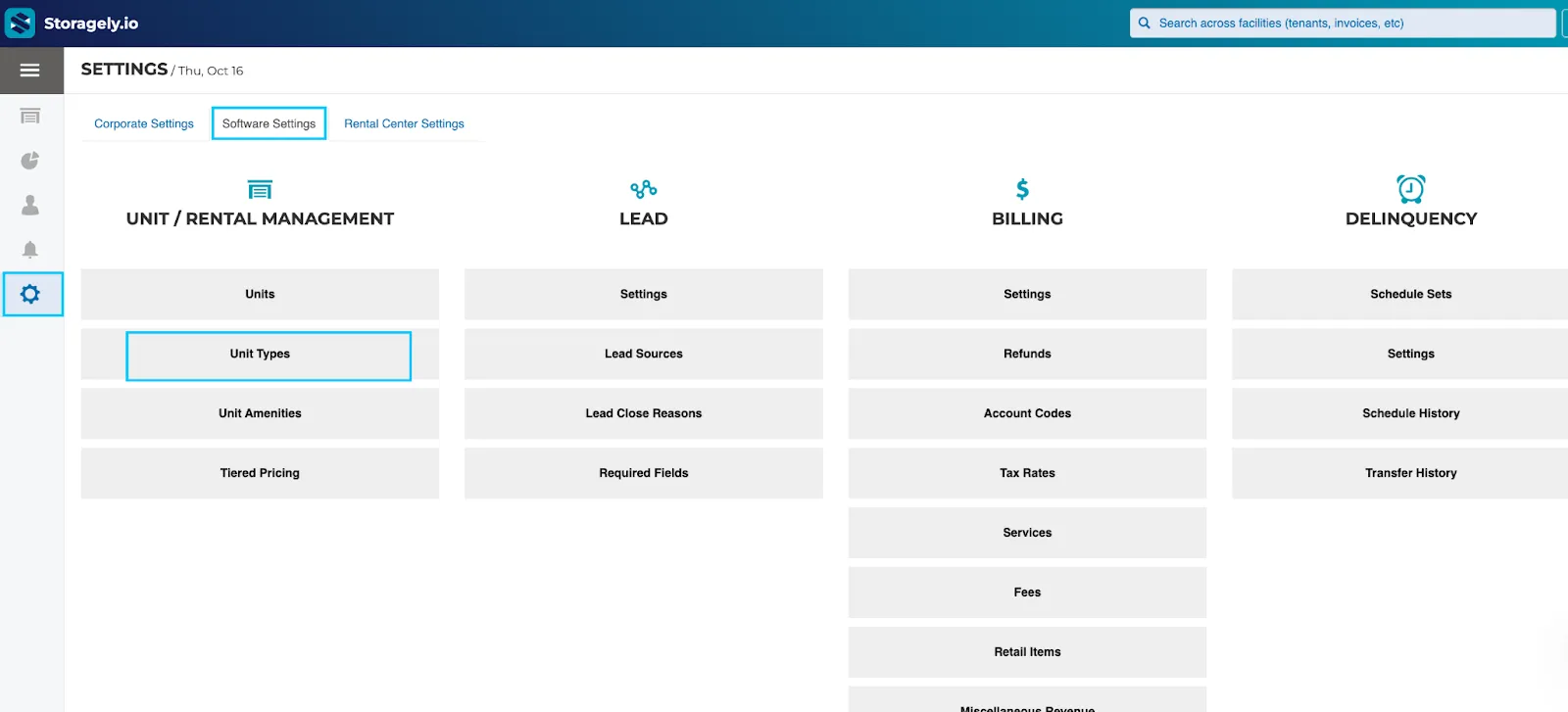
Task: Open the Unit Amenities button
Action: click(x=260, y=413)
